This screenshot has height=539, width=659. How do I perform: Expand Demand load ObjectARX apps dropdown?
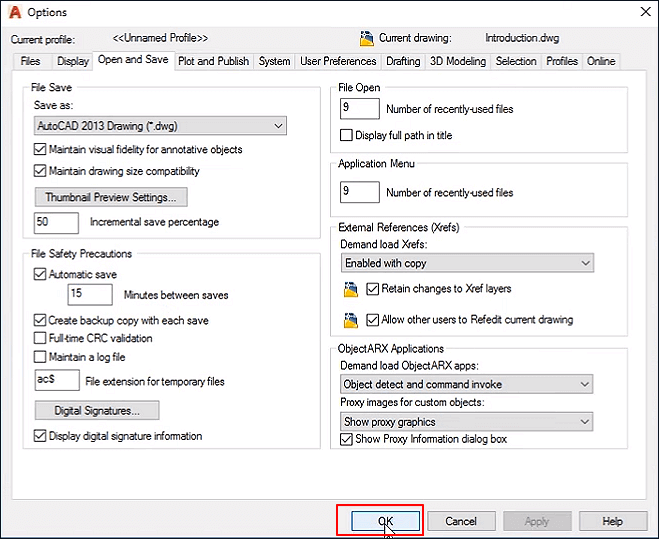click(466, 384)
